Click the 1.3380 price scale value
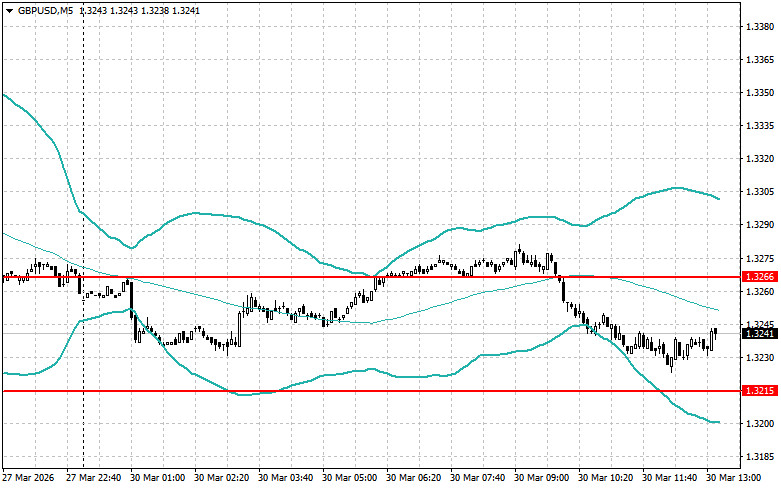The image size is (781, 489). coord(760,26)
